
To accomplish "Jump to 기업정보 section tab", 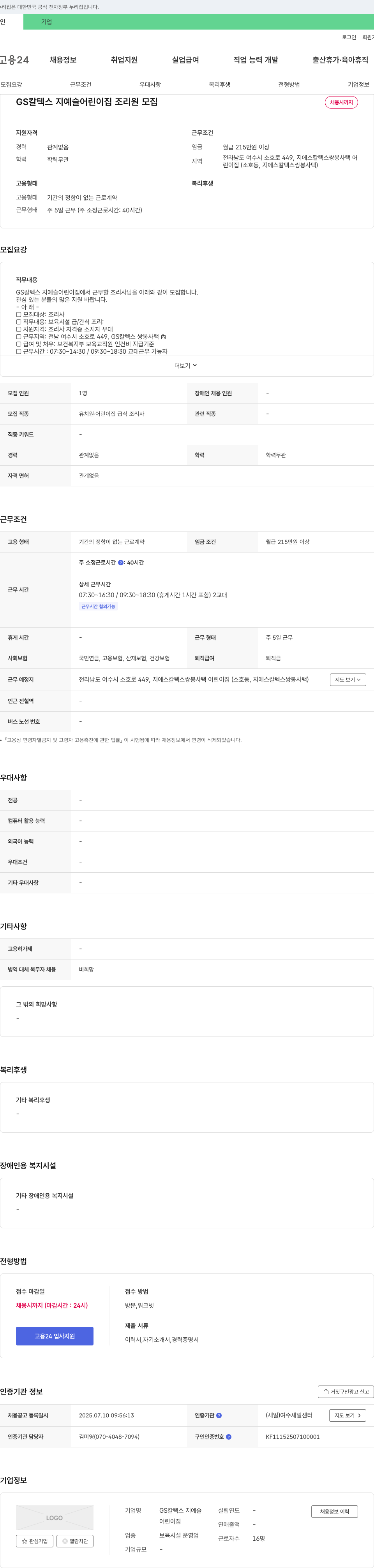I will 358,84.
